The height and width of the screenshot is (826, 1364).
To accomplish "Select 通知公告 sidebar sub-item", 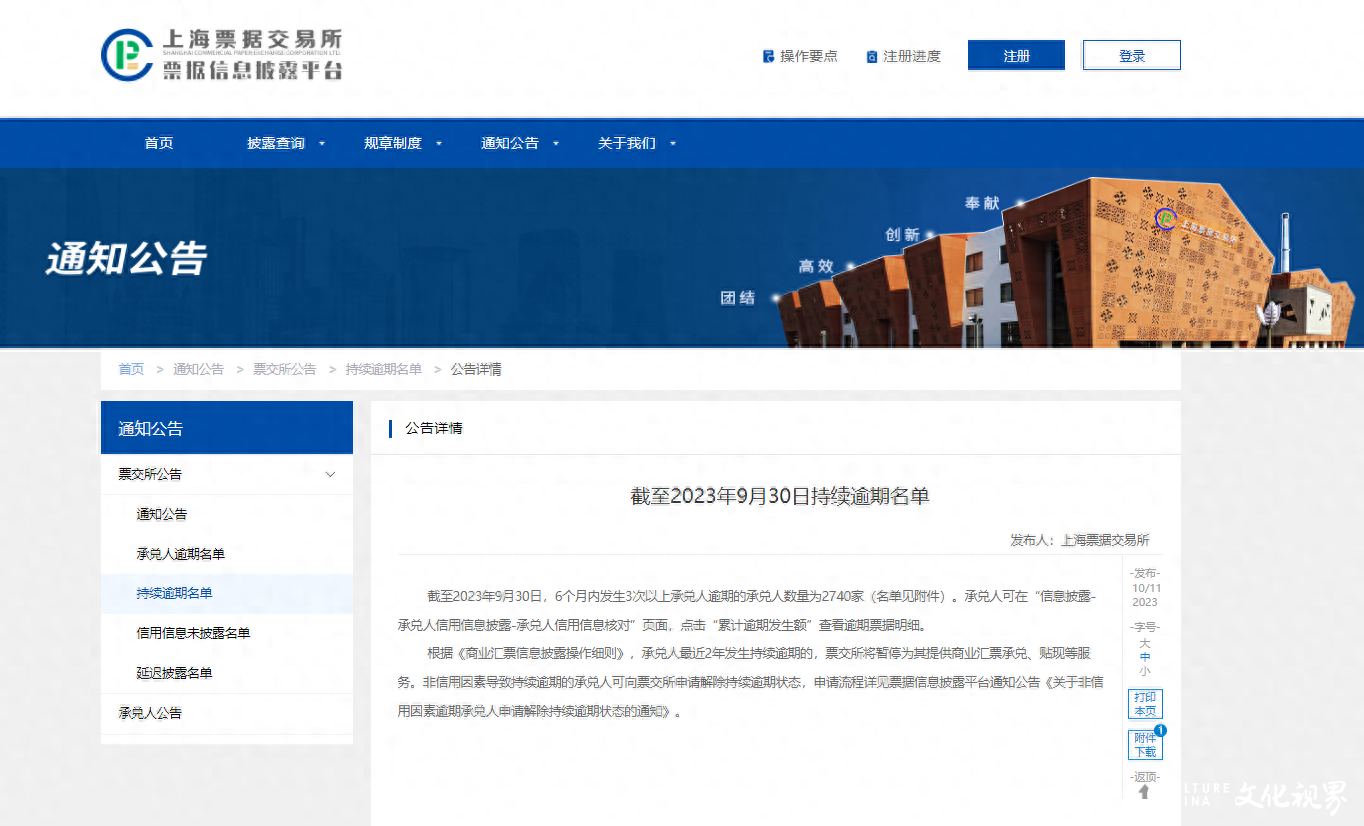I will (x=227, y=514).
